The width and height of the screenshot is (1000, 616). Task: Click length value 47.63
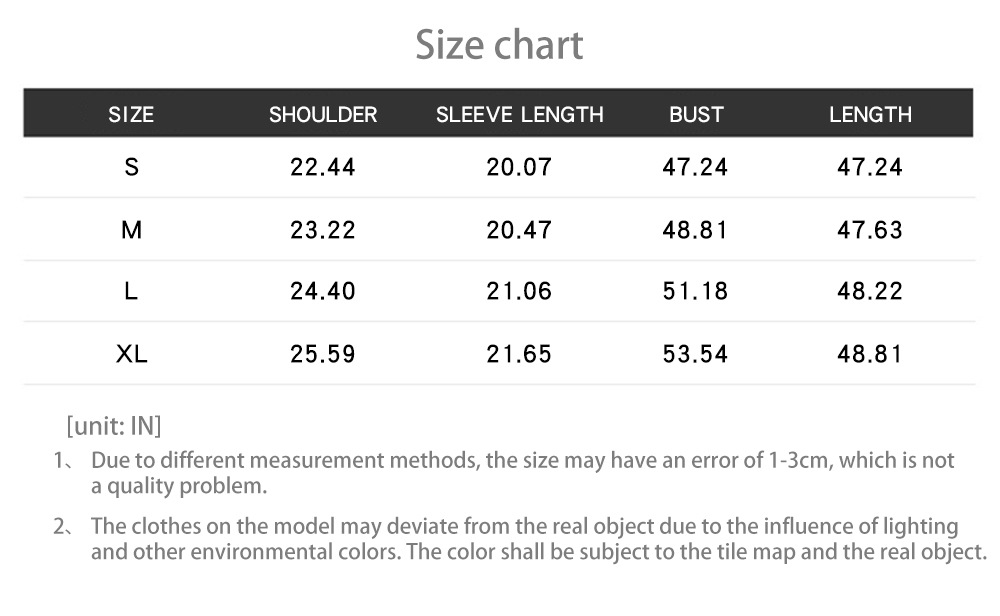click(x=870, y=230)
